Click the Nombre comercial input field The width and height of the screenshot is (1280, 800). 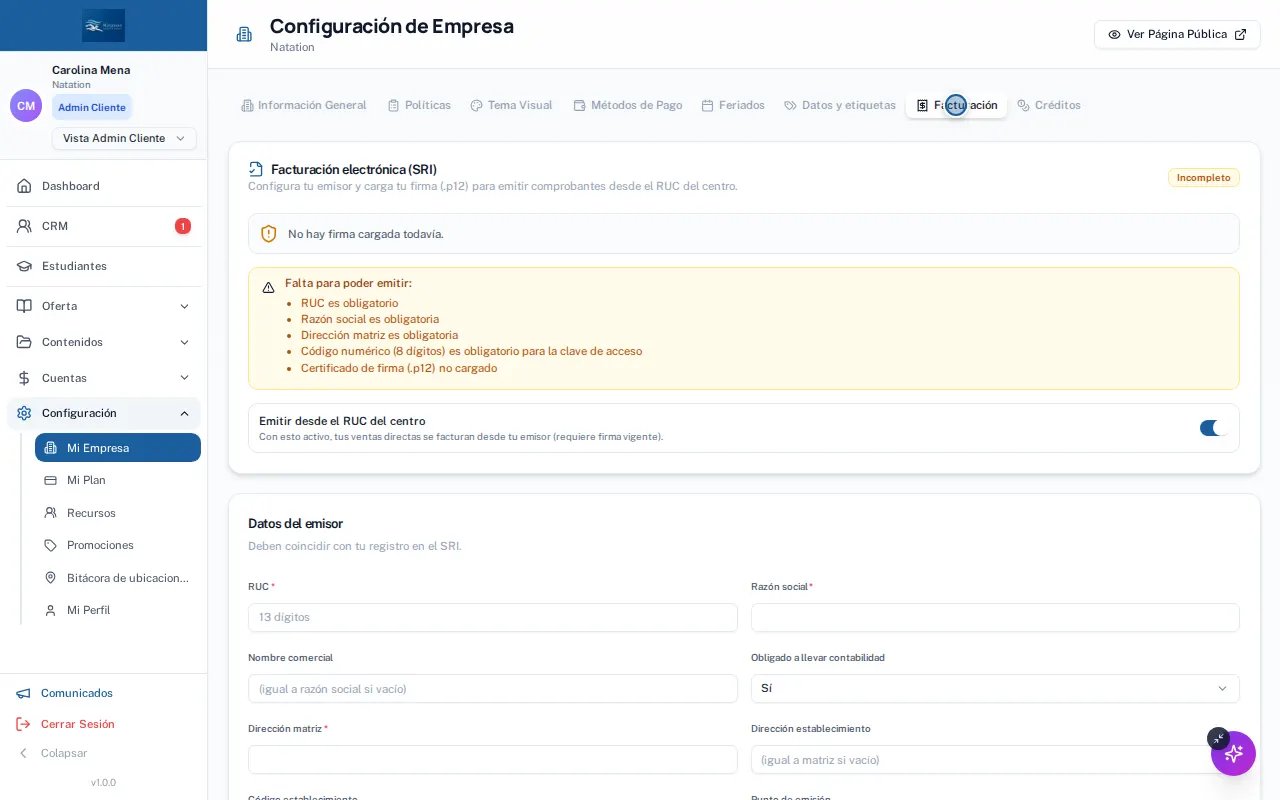493,688
